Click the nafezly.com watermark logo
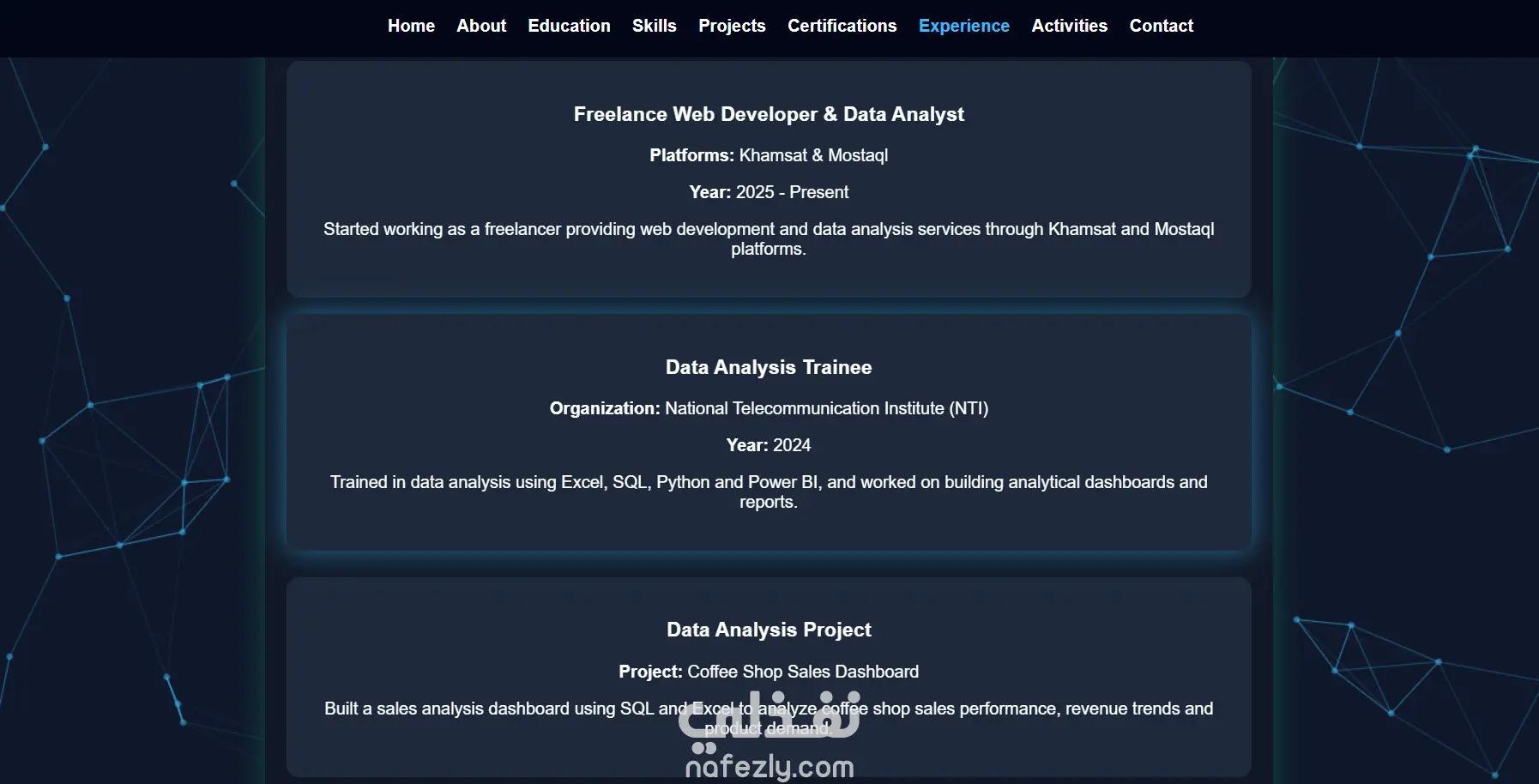The width and height of the screenshot is (1539, 784). pyautogui.click(x=769, y=736)
